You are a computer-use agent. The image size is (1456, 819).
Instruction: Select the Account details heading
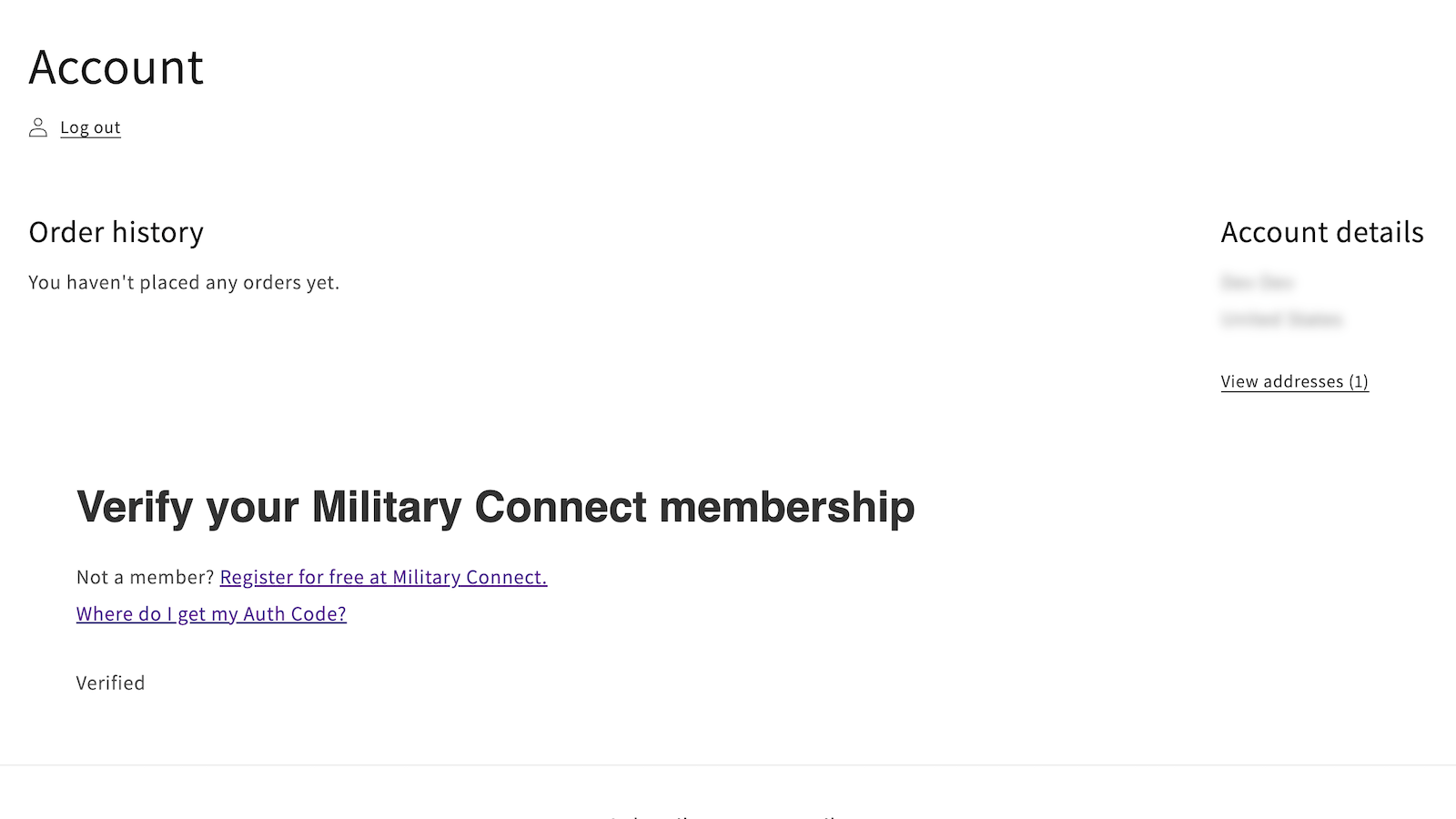click(1321, 233)
